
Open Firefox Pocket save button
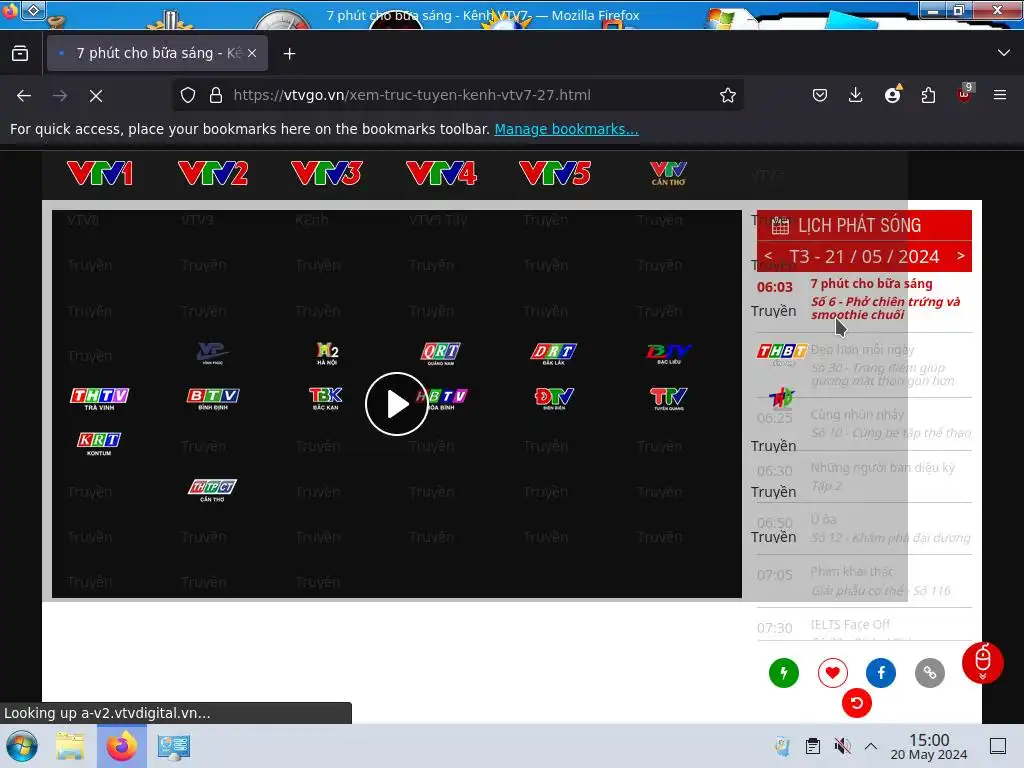point(820,95)
